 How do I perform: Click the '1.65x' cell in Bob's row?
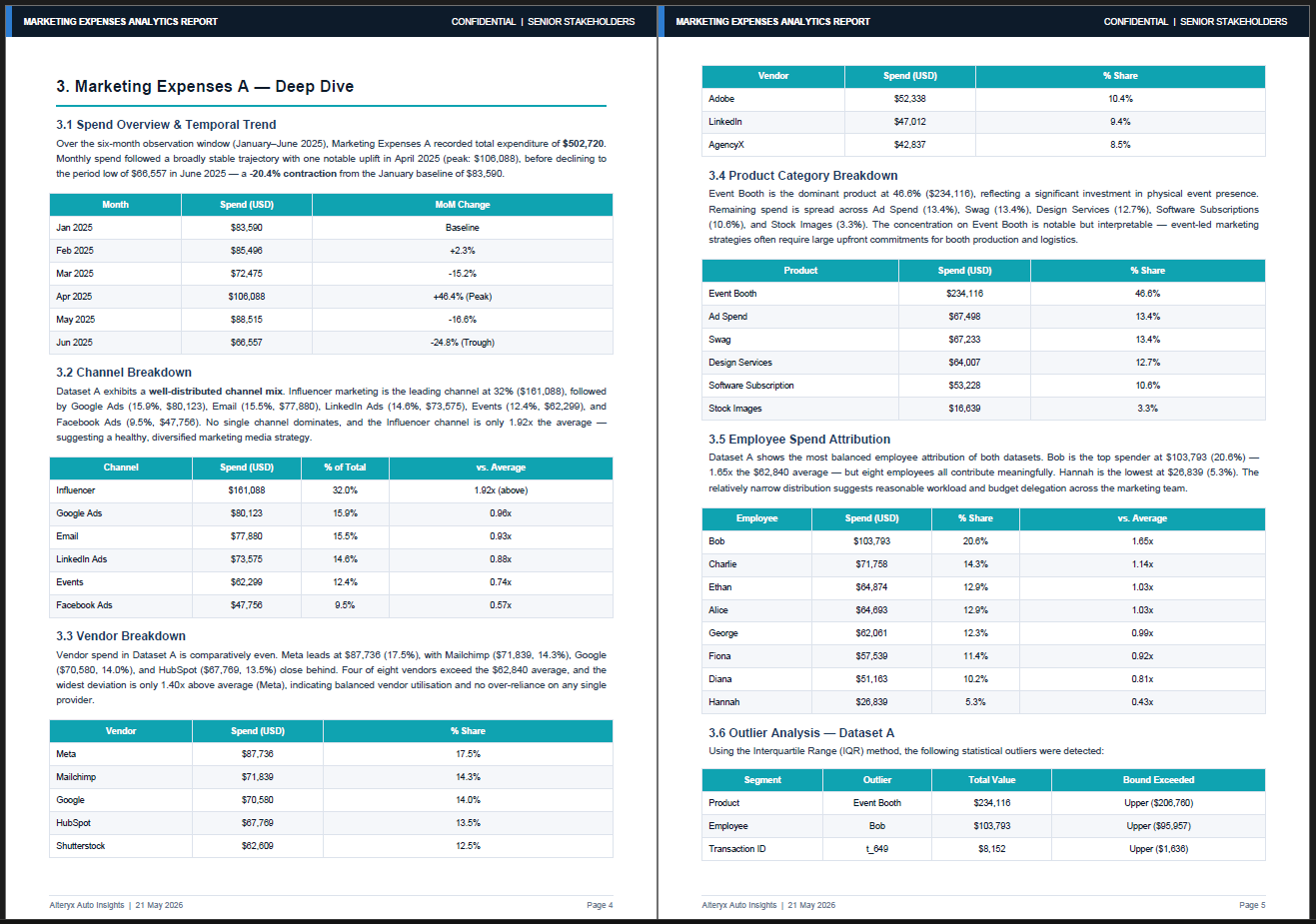(x=1143, y=541)
